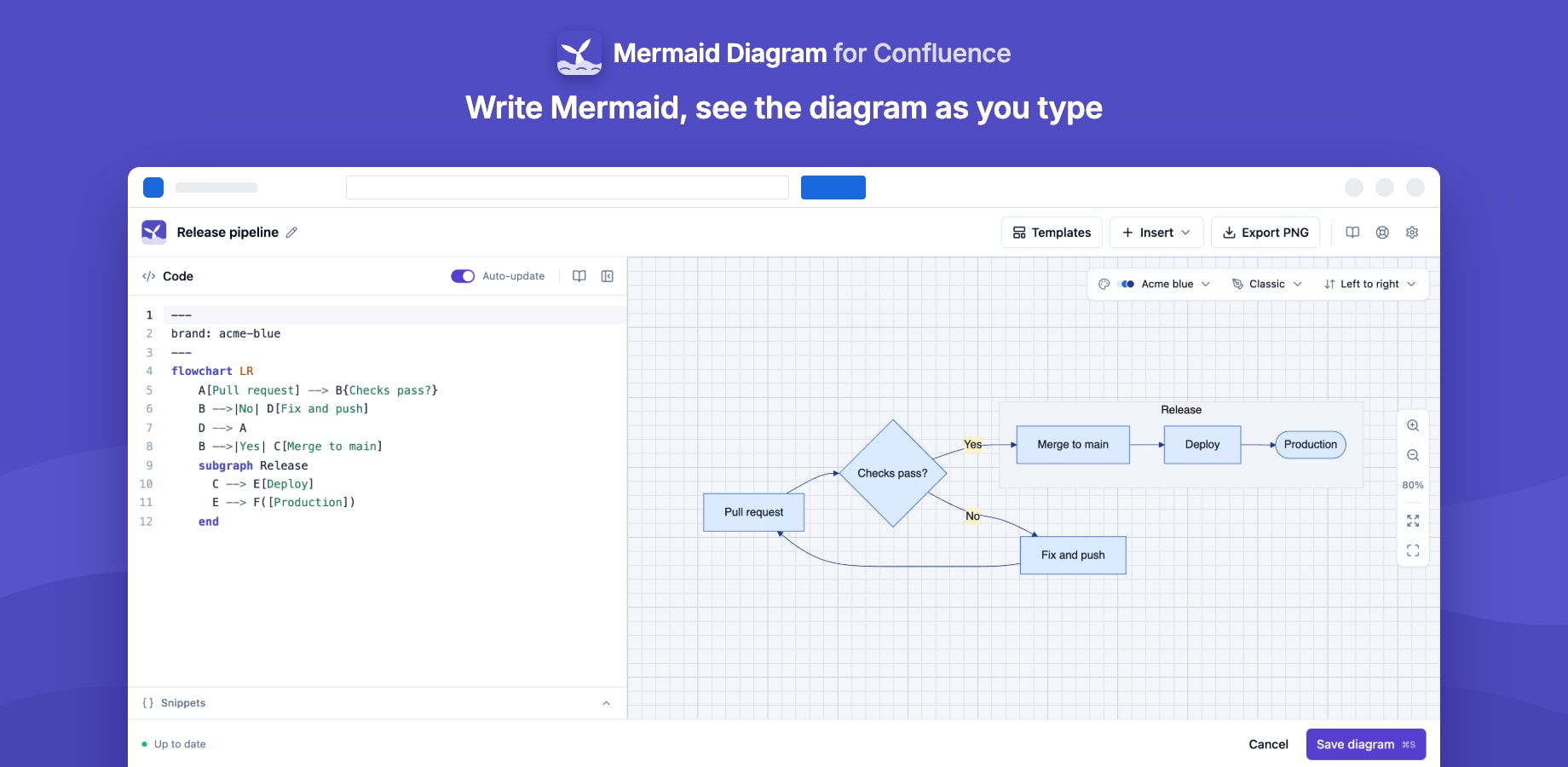
Task: Expand the Snippets panel chevron
Action: [x=607, y=703]
